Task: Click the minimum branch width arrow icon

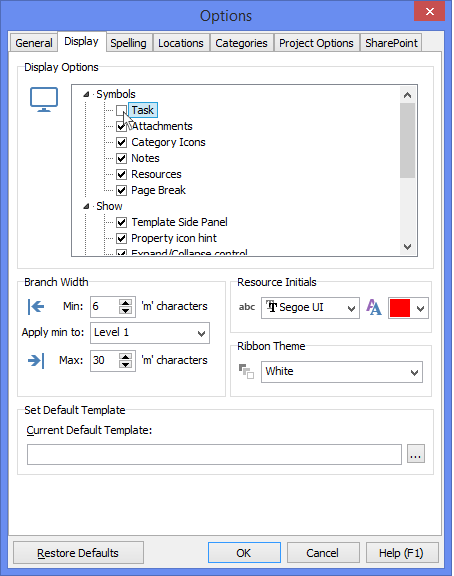Action: 36,306
